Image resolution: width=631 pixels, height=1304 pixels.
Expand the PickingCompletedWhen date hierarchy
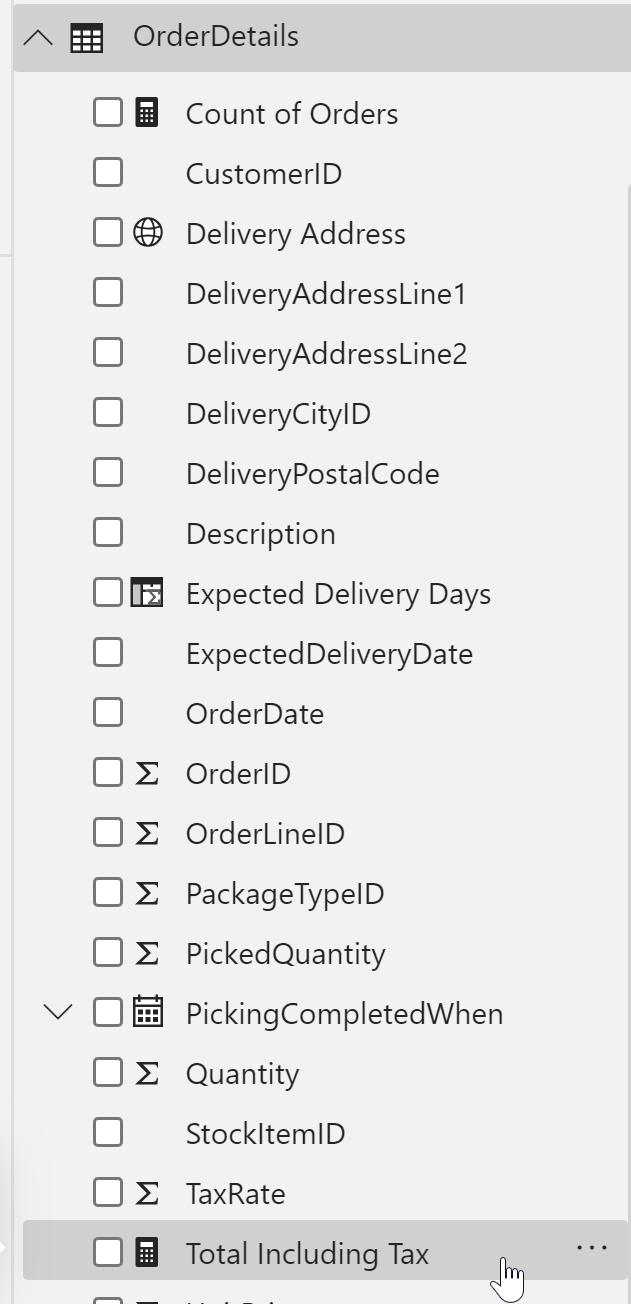[59, 1012]
